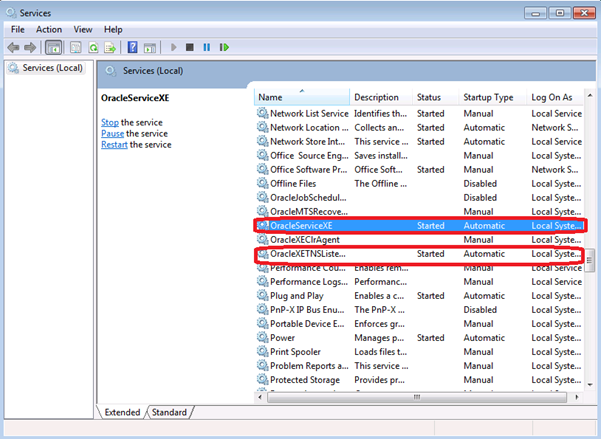Sort by the Startup Type column header
The image size is (601, 439).
click(x=493, y=97)
